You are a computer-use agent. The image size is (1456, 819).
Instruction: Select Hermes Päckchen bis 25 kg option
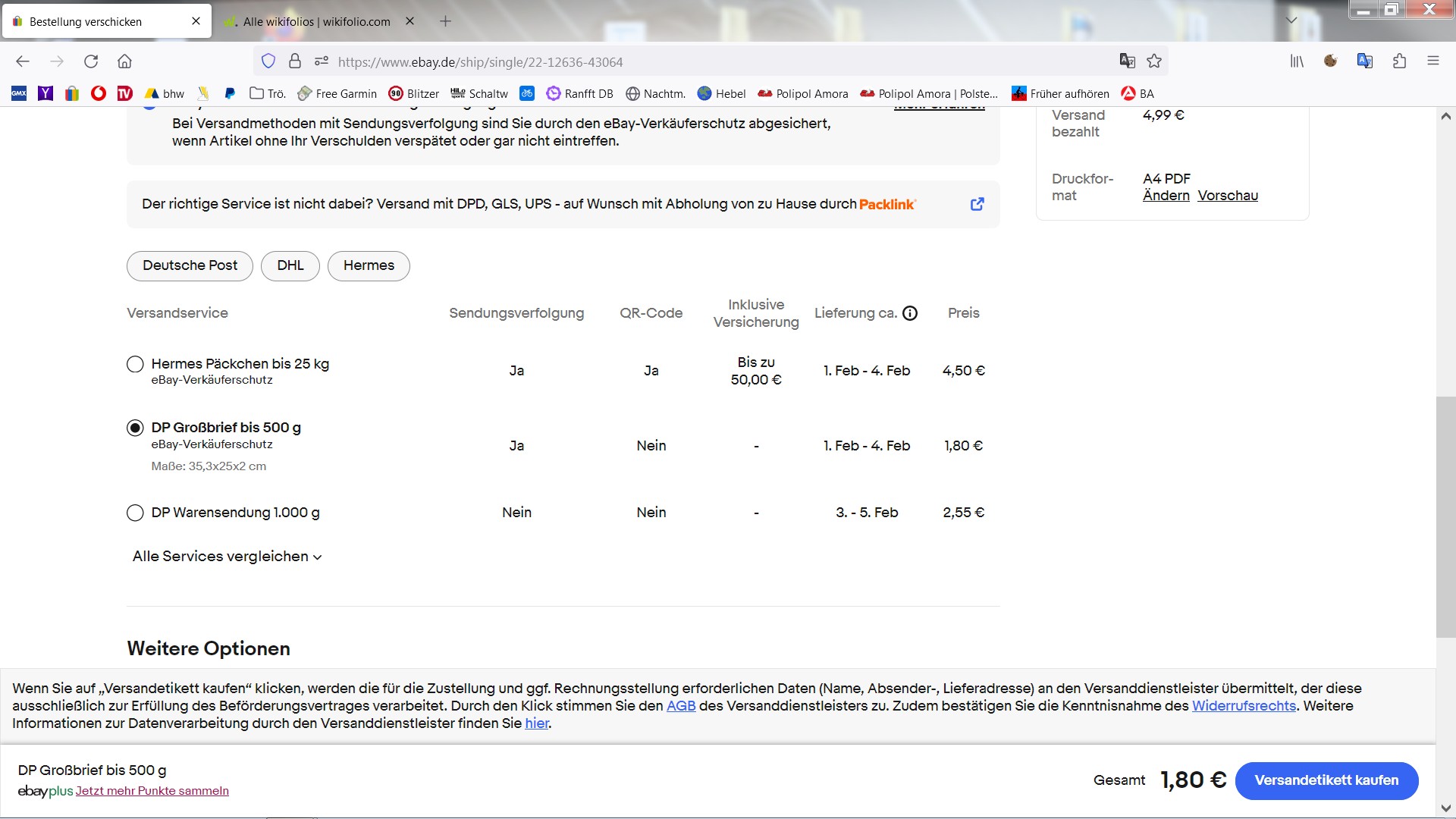pyautogui.click(x=135, y=364)
